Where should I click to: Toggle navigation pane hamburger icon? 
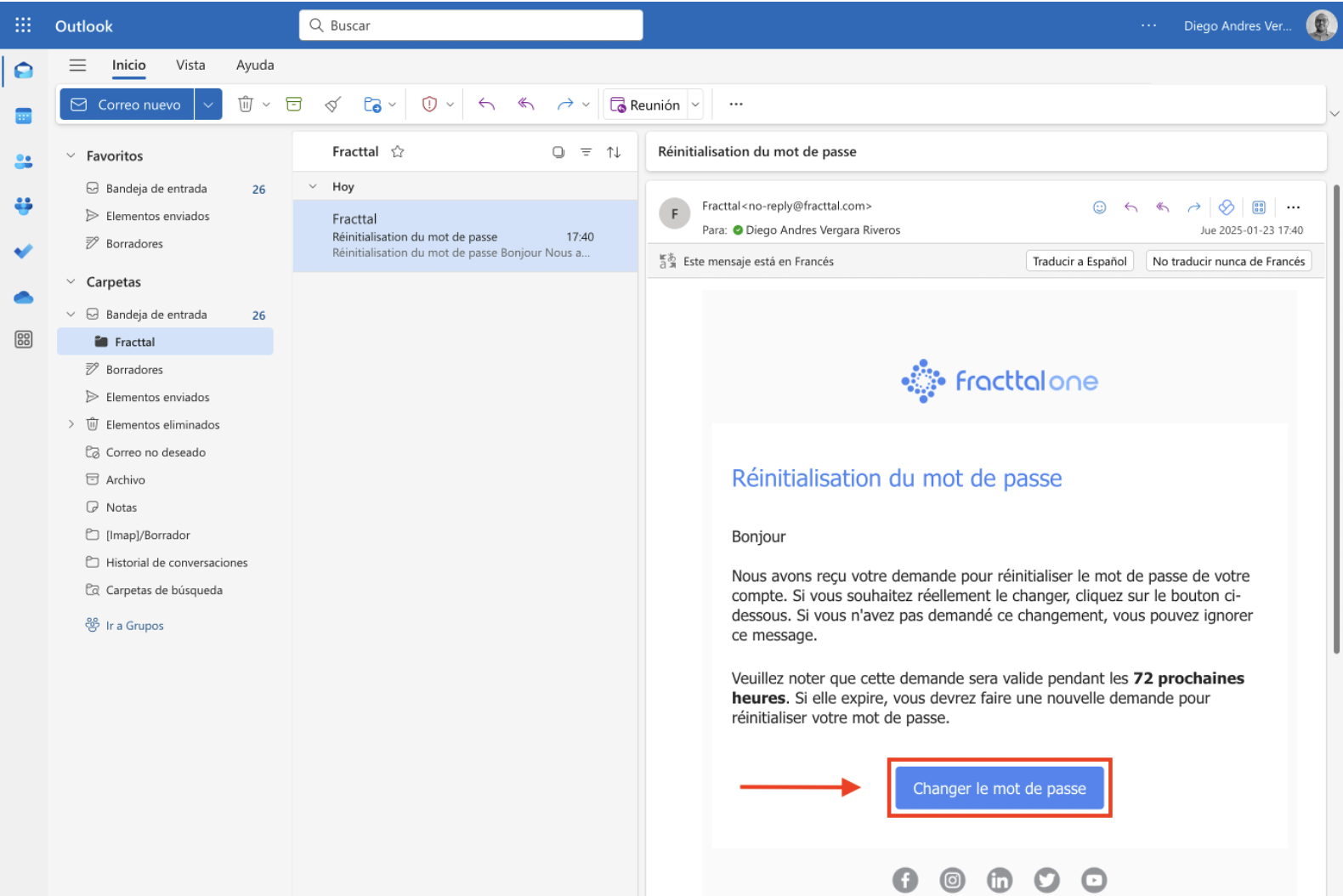(77, 65)
